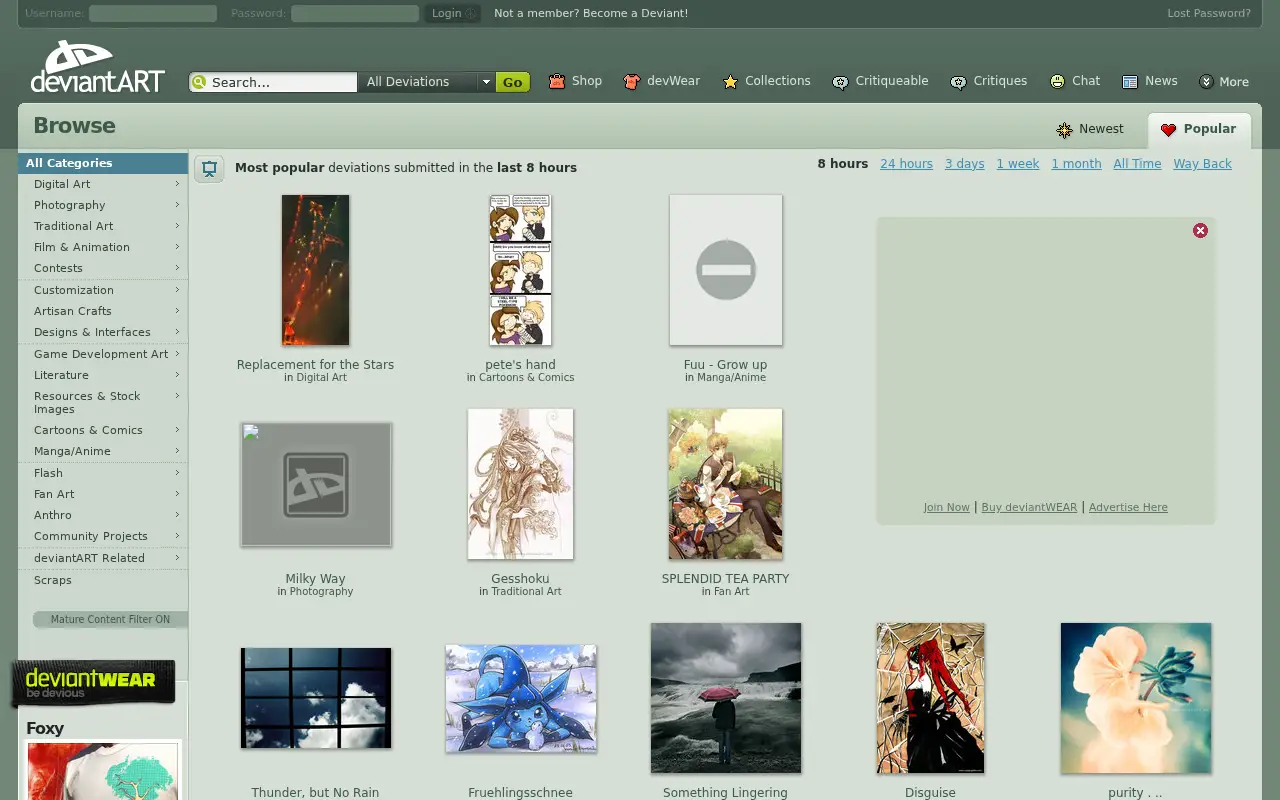Expand the Manga/Anime category arrow
This screenshot has width=1280, height=800.
tap(177, 451)
